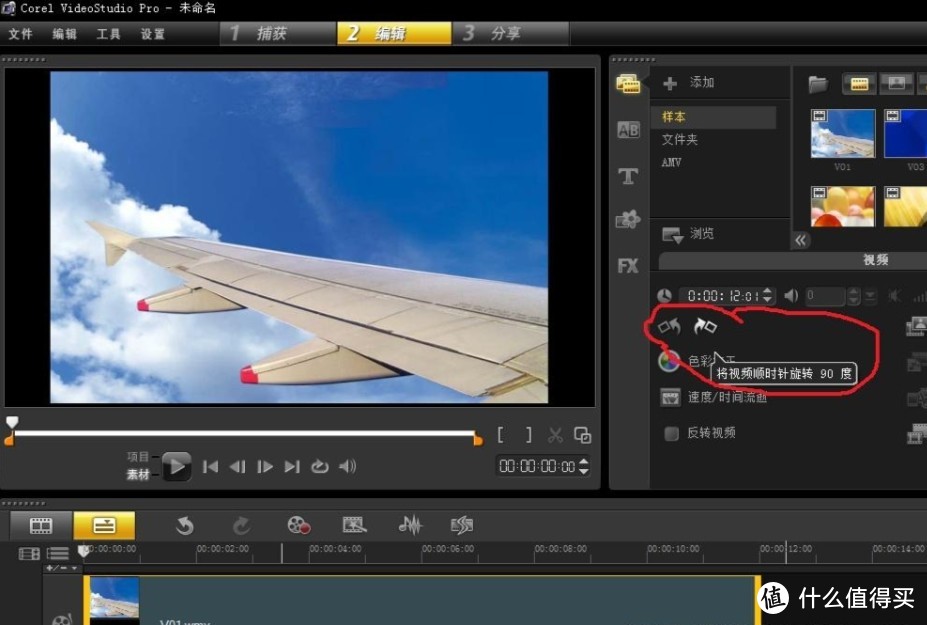Open the Media library panel icon

pos(627,83)
